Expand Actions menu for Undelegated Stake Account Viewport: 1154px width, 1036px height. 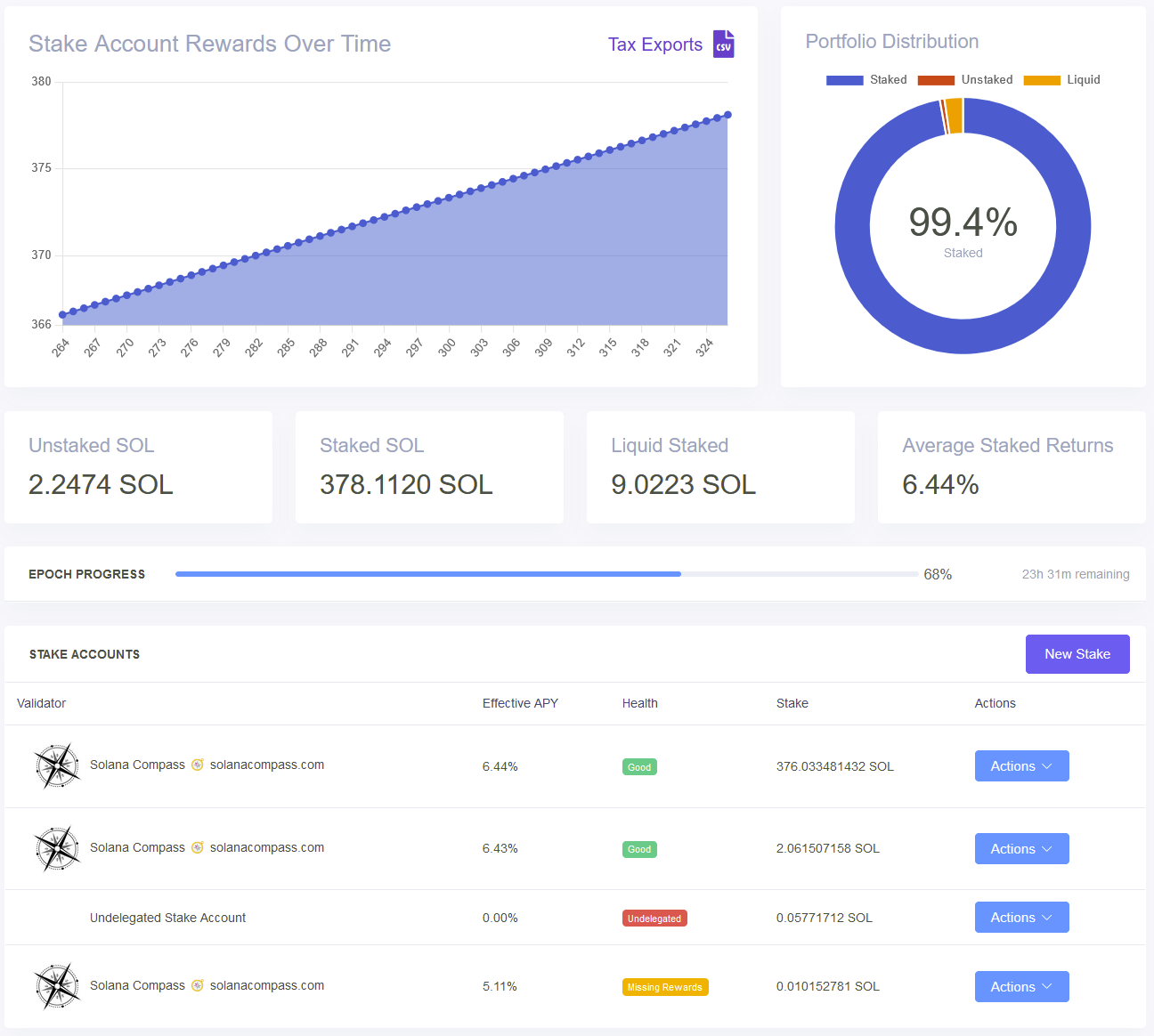click(x=1021, y=918)
